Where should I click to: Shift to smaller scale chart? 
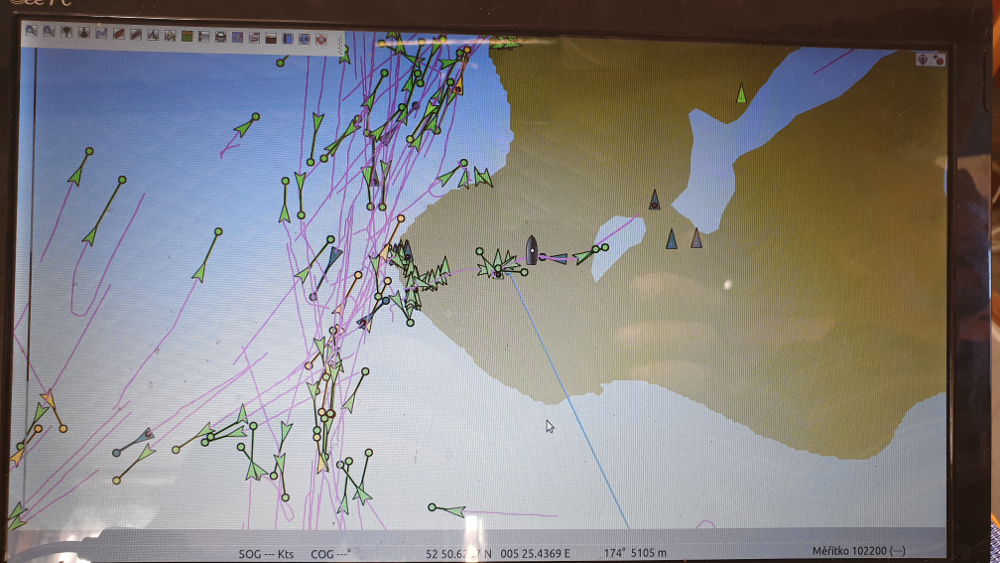coord(84,33)
